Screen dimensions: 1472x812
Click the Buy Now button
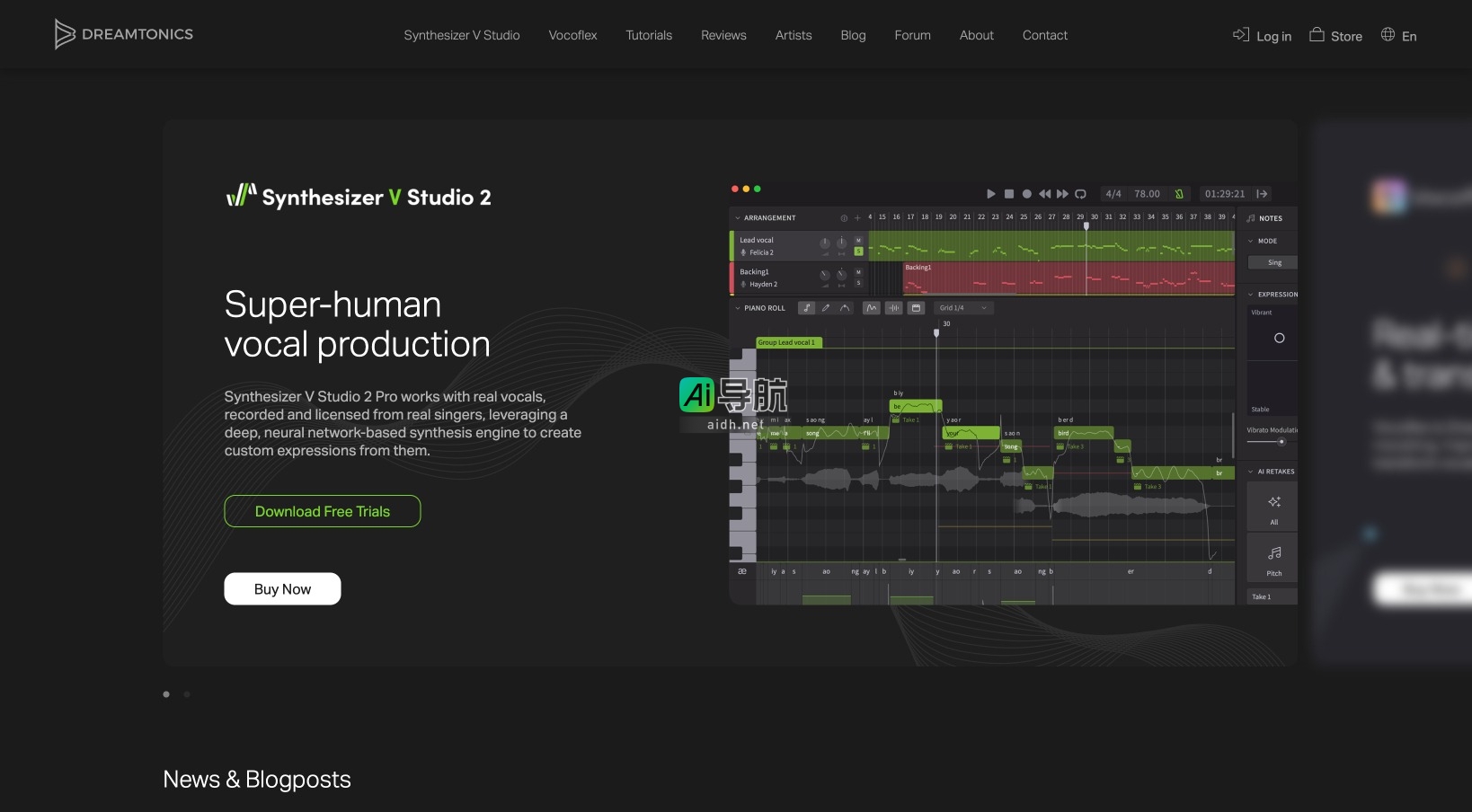(282, 589)
